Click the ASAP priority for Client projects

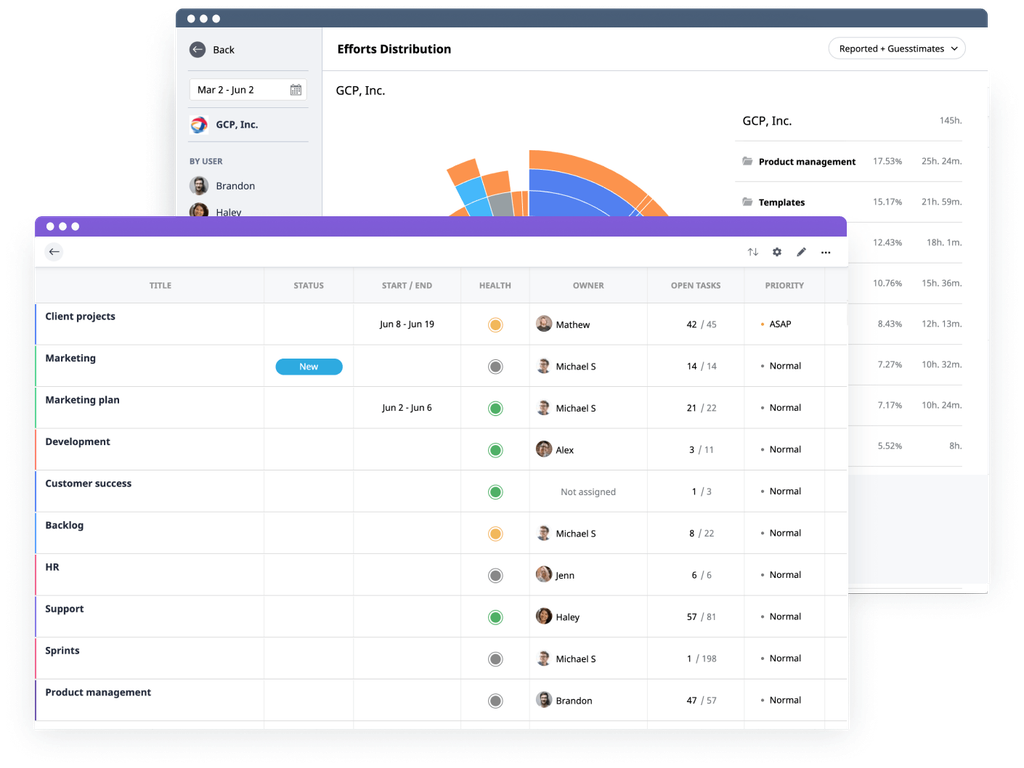(776, 324)
